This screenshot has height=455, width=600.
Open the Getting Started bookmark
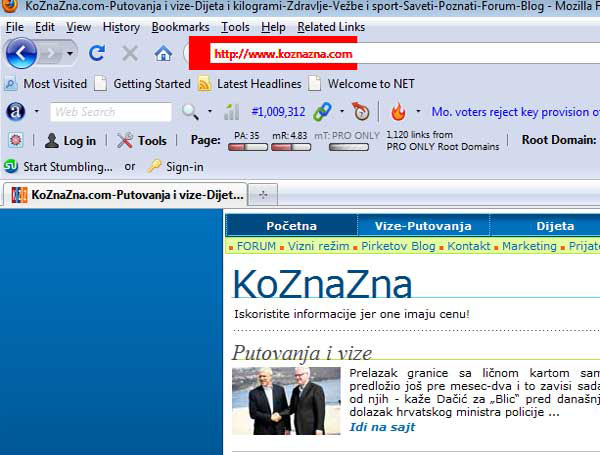pyautogui.click(x=142, y=84)
